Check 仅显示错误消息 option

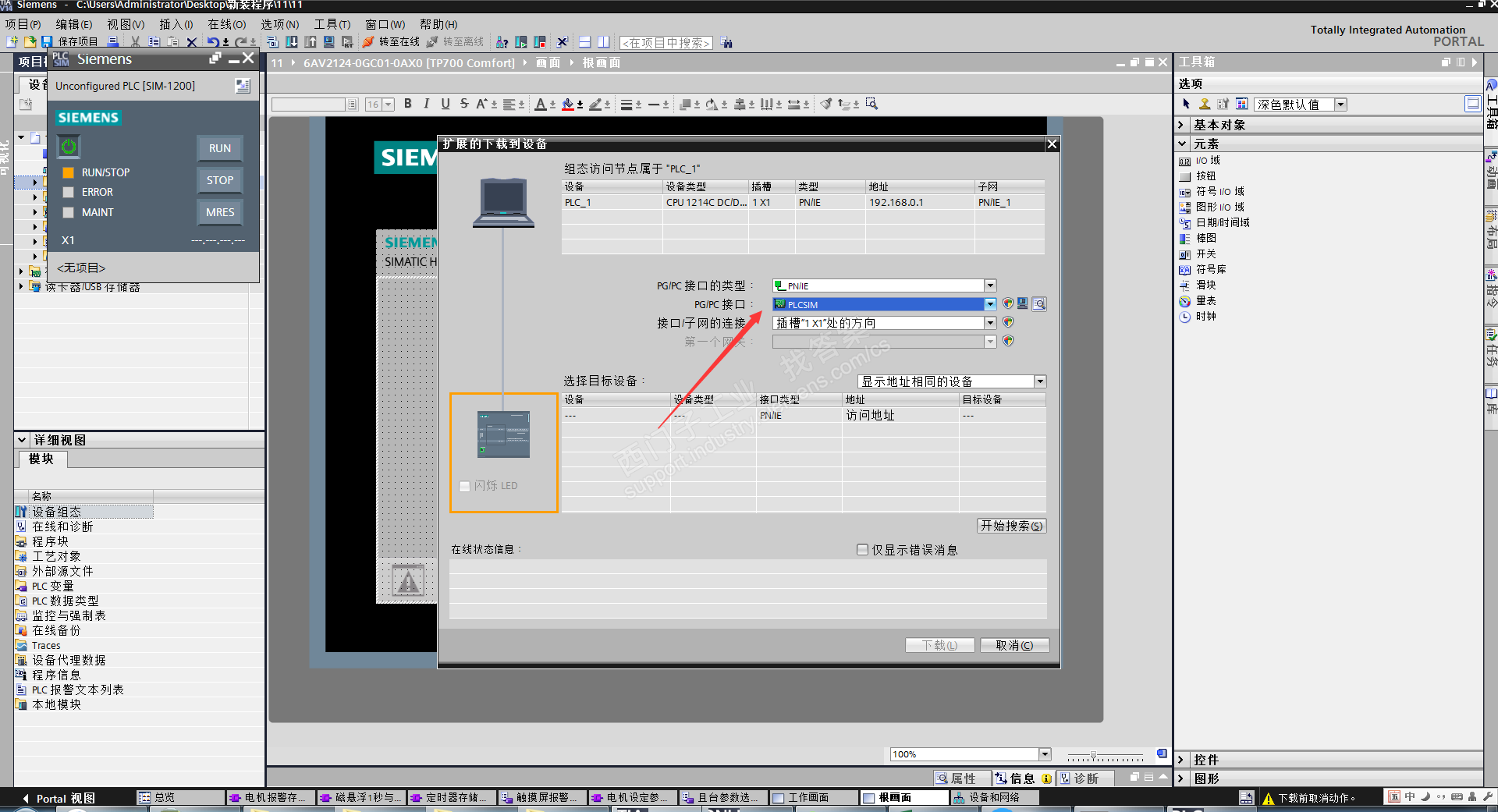pos(862,550)
